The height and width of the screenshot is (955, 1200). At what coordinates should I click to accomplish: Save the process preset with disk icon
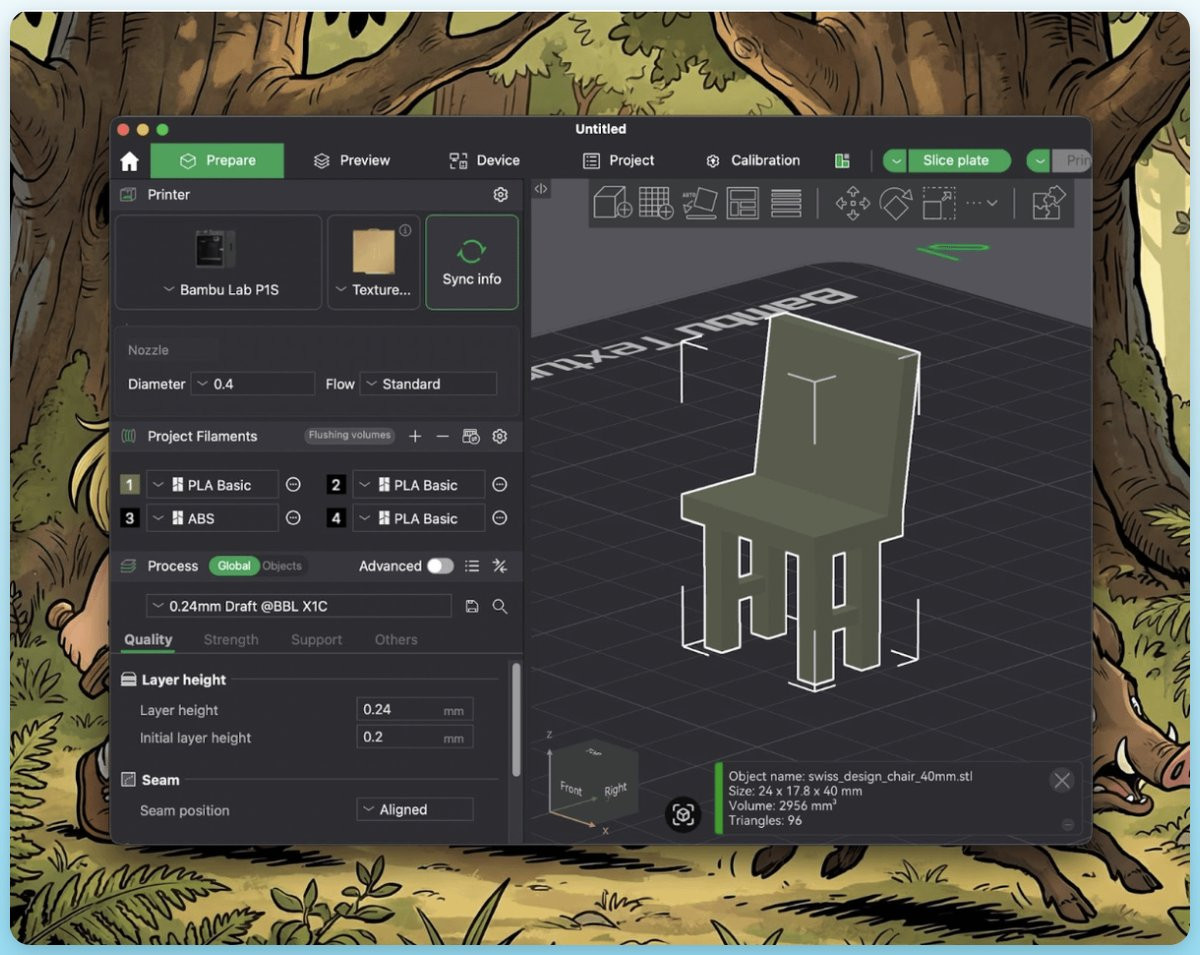472,606
